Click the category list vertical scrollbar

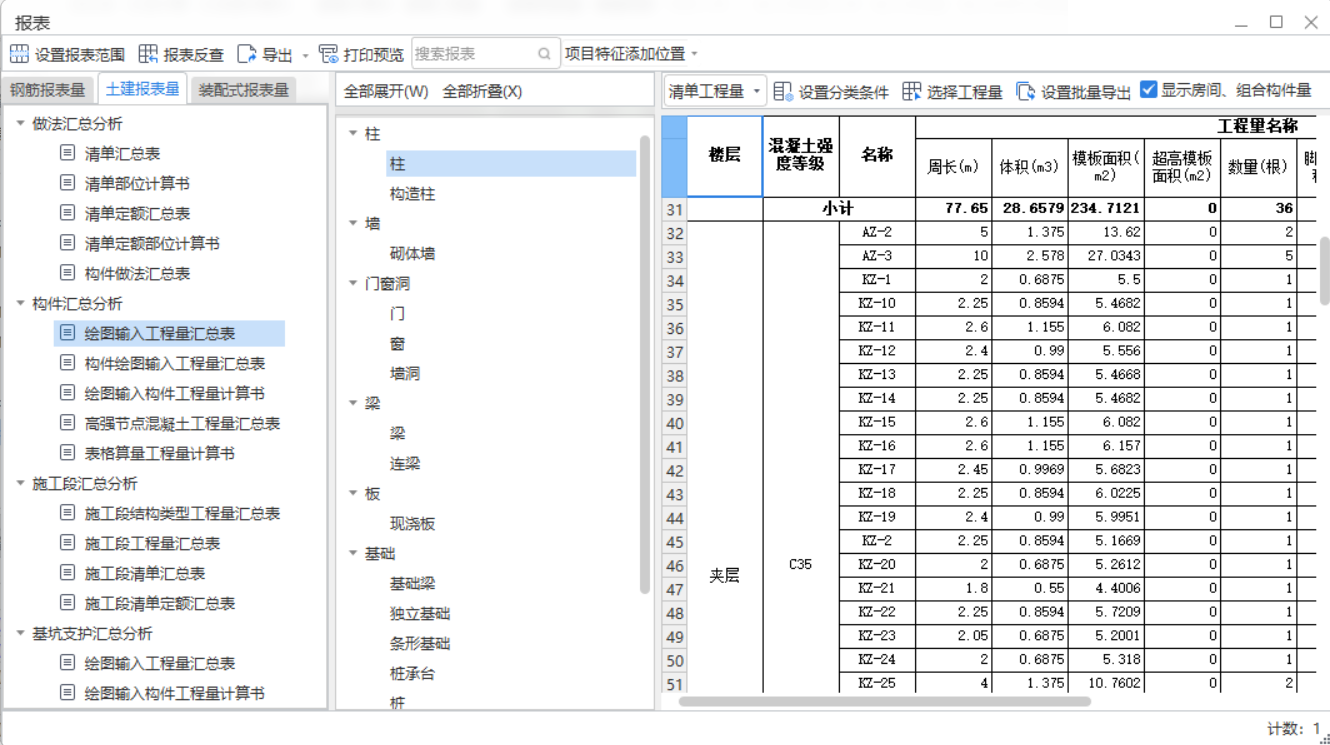point(644,365)
